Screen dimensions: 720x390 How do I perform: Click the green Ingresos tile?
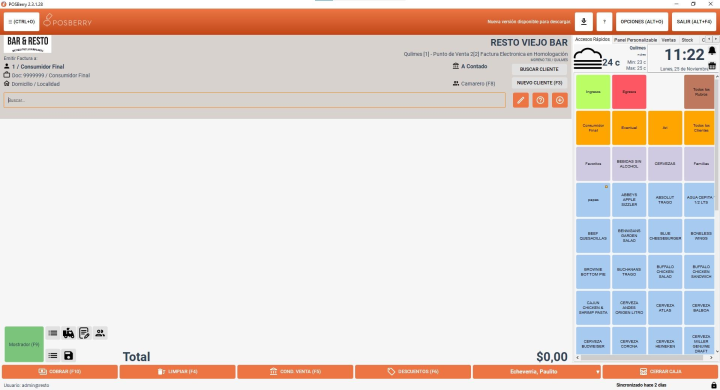[593, 92]
